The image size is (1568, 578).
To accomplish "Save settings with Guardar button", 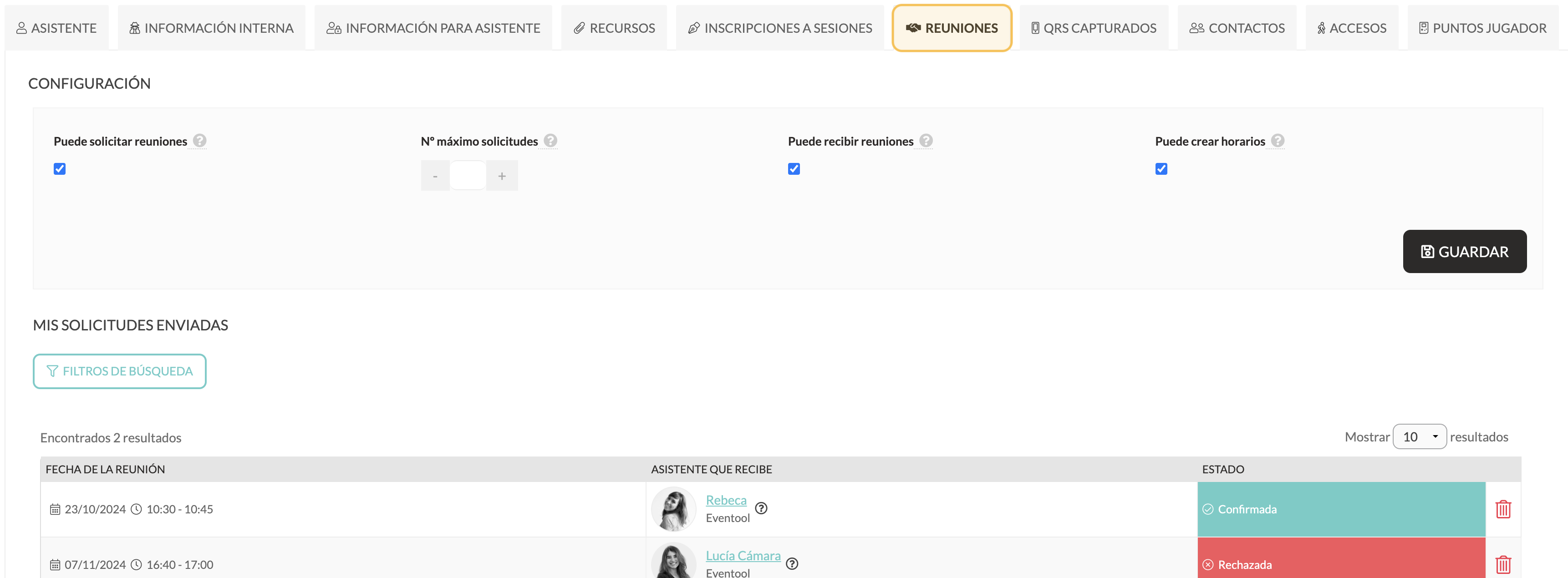I will tap(1465, 251).
